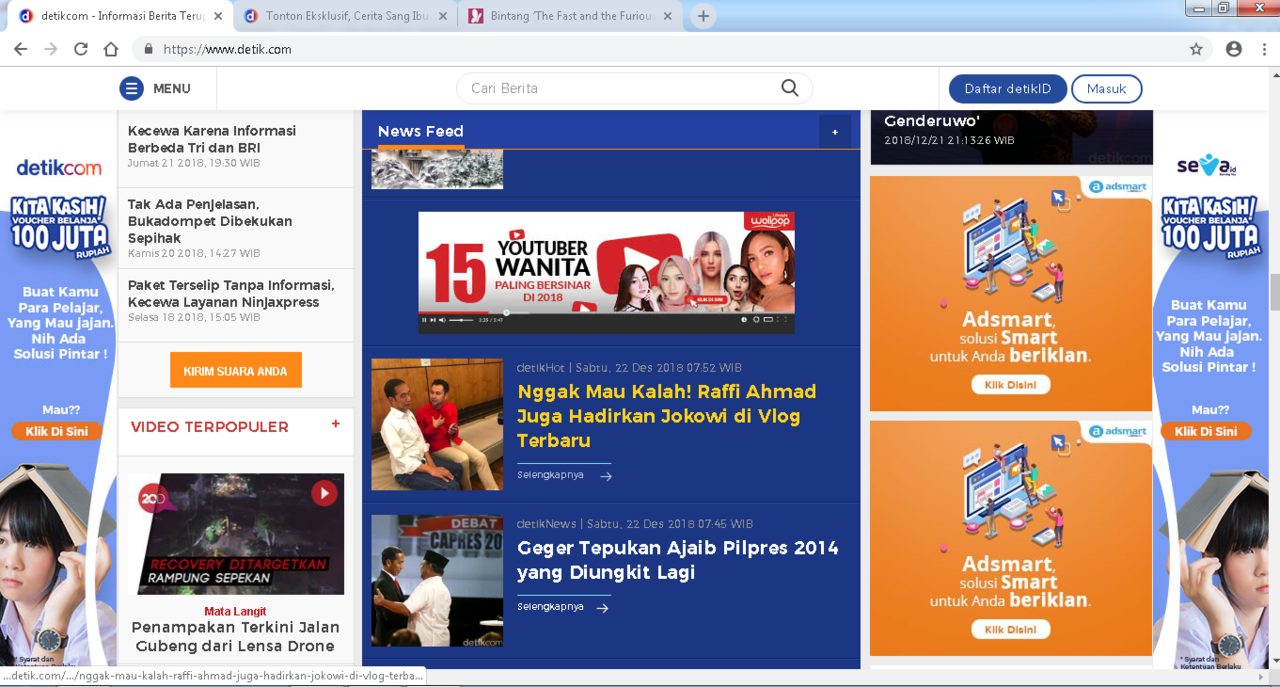1280x687 pixels.
Task: Open the hamburger MENU icon
Action: coord(131,89)
